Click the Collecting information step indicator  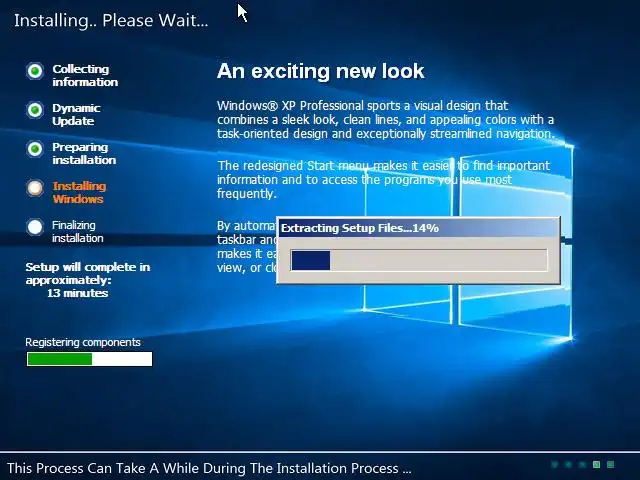(x=35, y=71)
